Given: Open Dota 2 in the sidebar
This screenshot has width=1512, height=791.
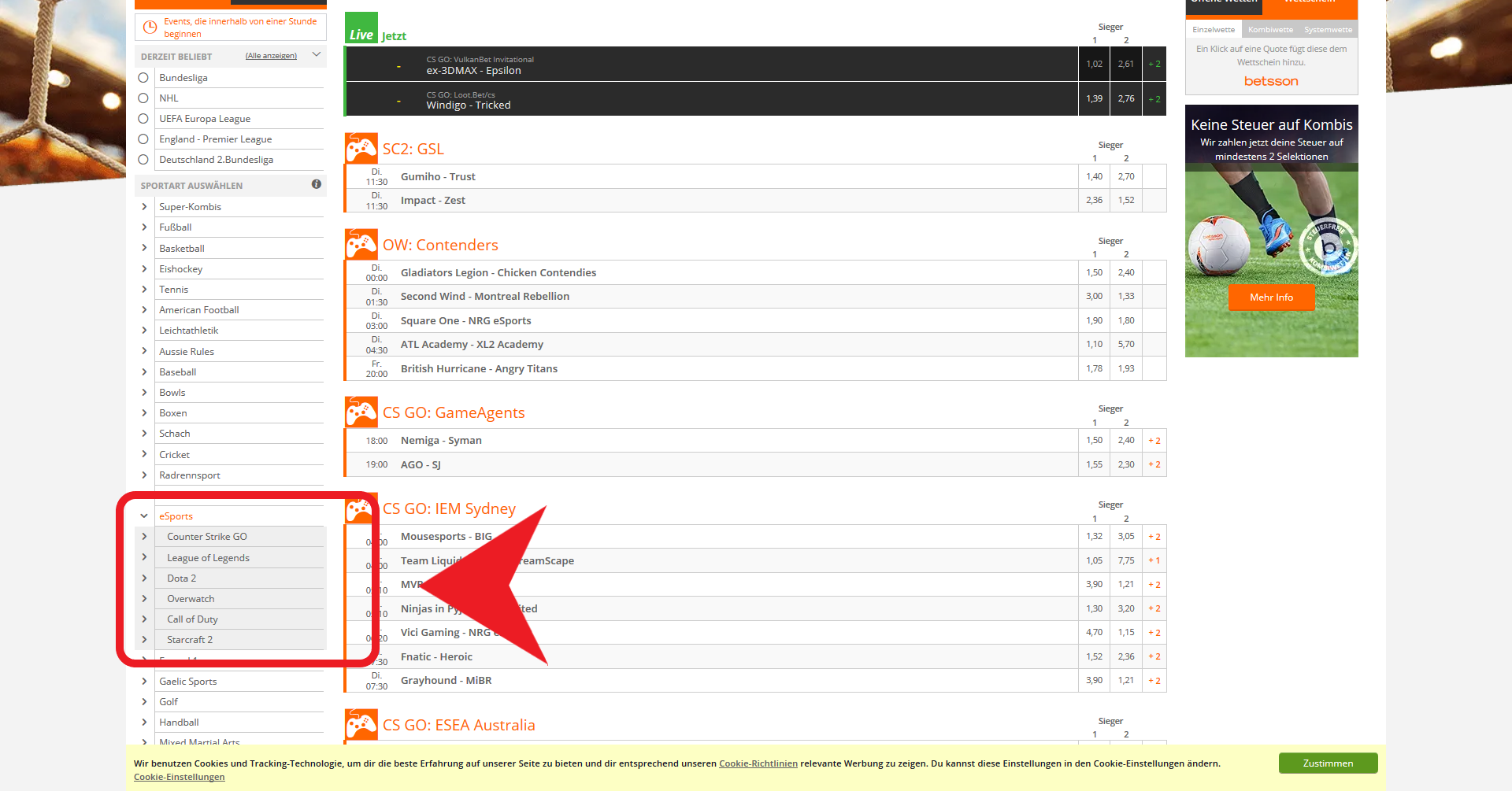Looking at the screenshot, I should click(182, 578).
